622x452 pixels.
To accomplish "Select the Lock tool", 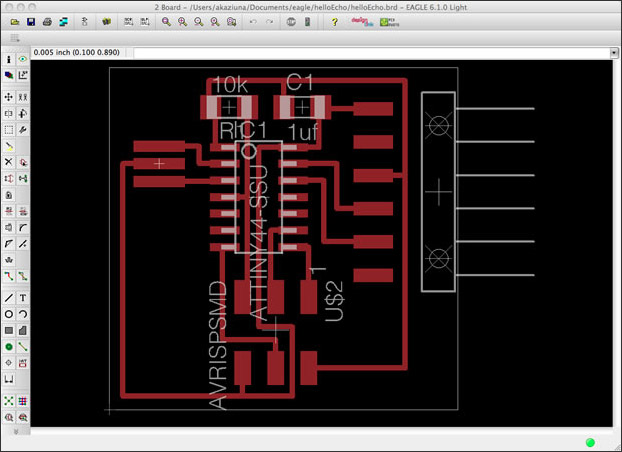I will (9, 195).
